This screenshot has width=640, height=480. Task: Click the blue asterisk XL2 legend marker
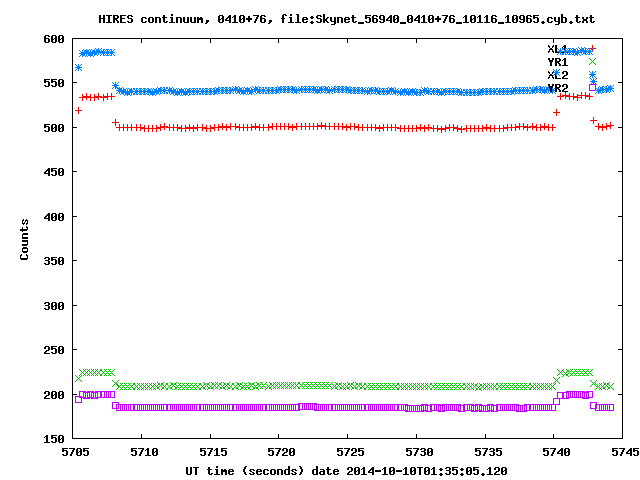(x=593, y=75)
